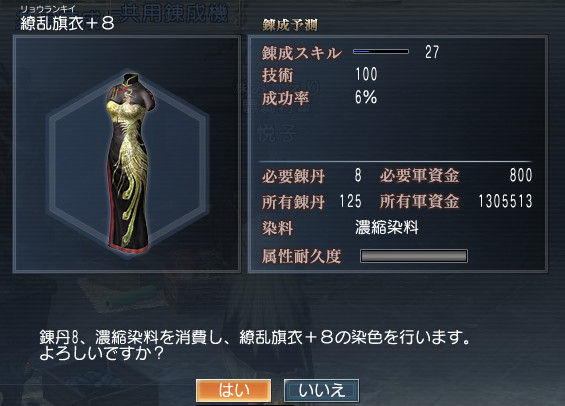The width and height of the screenshot is (565, 406).
Task: Click the 必要錬丹 value 8
Action: (358, 175)
